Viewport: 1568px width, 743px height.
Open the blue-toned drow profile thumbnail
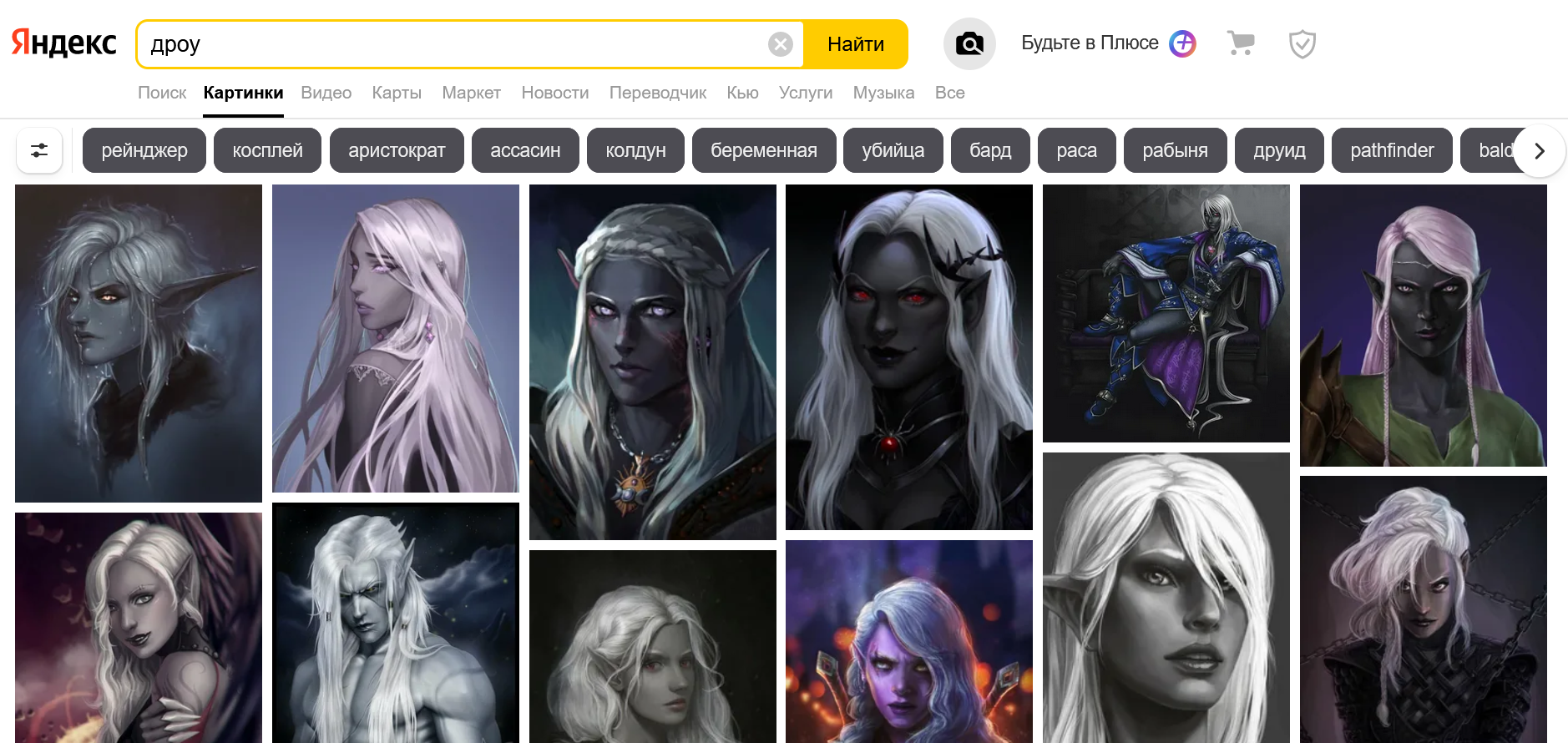point(139,343)
